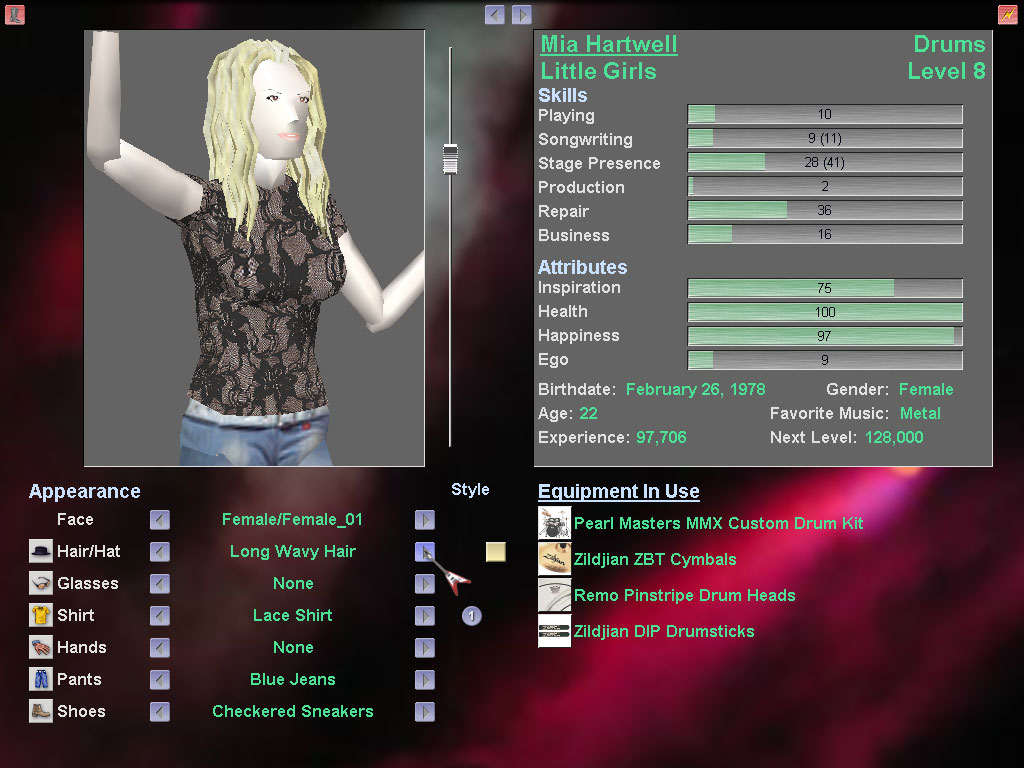Click the top-right corner exit icon
1024x768 pixels.
coord(1007,14)
